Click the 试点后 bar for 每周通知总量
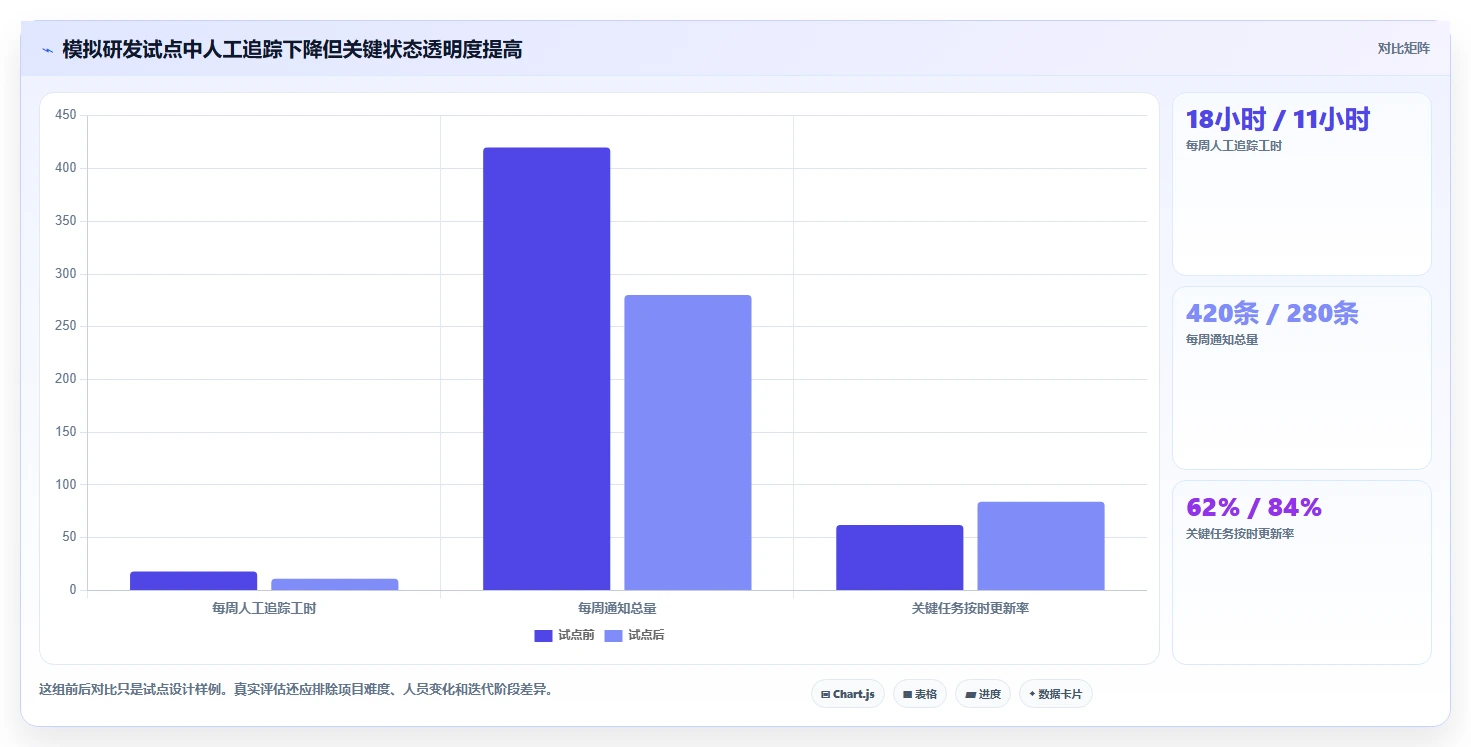1471x747 pixels. tap(688, 443)
